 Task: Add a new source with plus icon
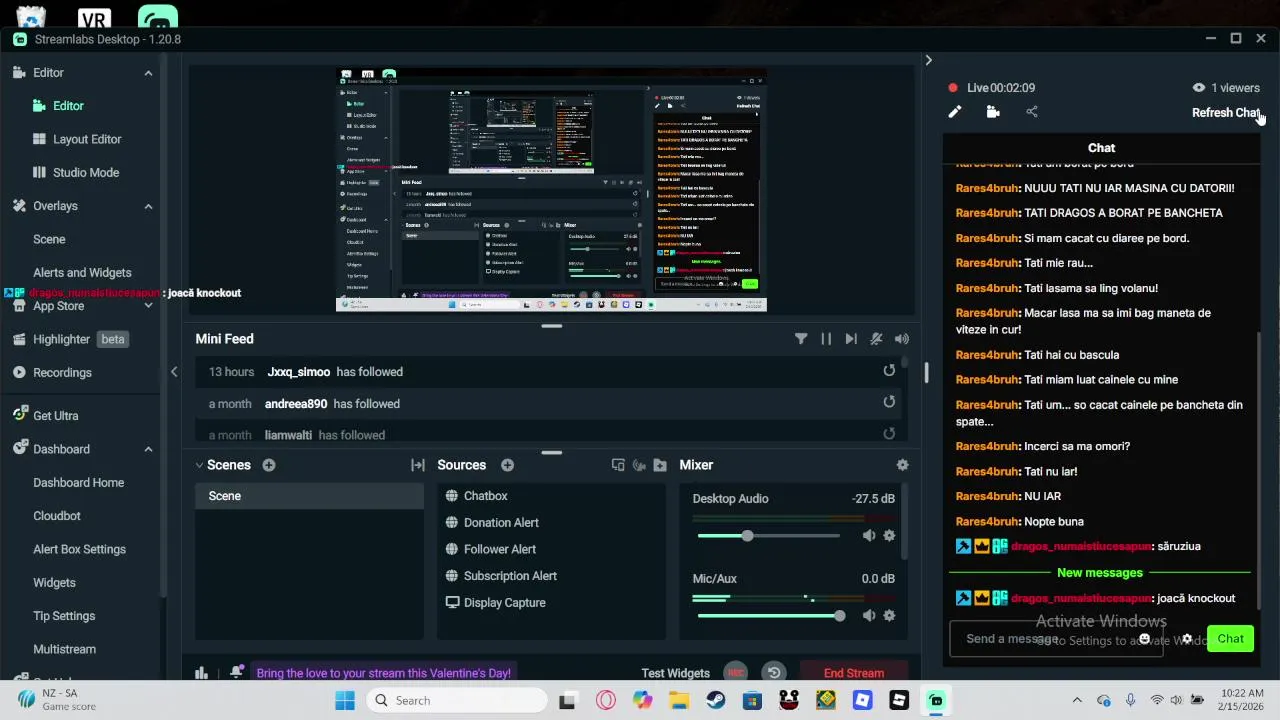507,465
